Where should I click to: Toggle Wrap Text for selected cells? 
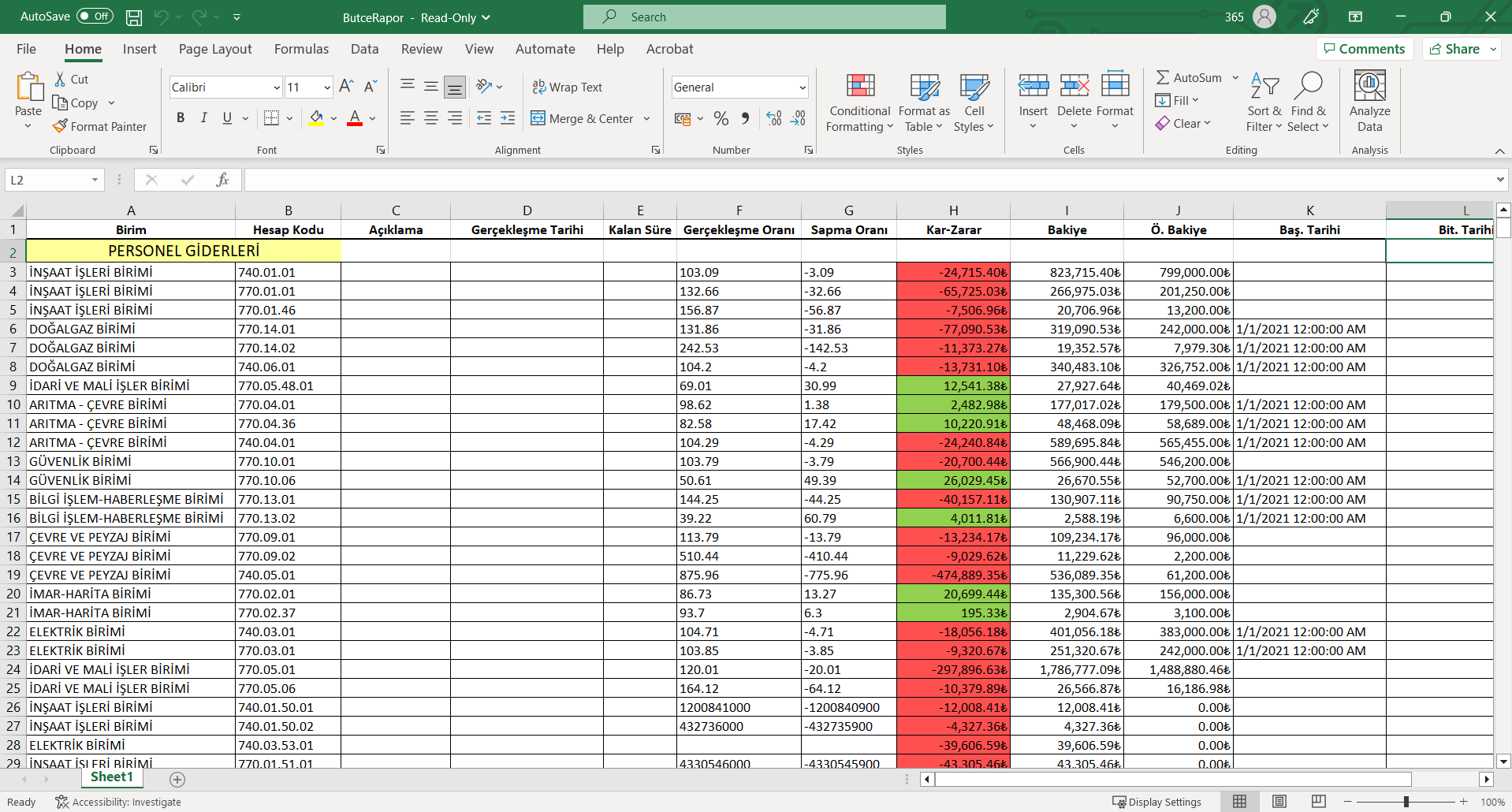(567, 87)
